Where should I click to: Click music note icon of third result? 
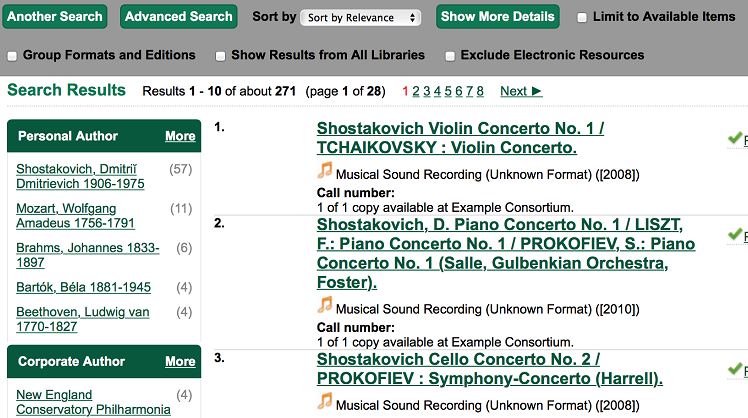325,401
